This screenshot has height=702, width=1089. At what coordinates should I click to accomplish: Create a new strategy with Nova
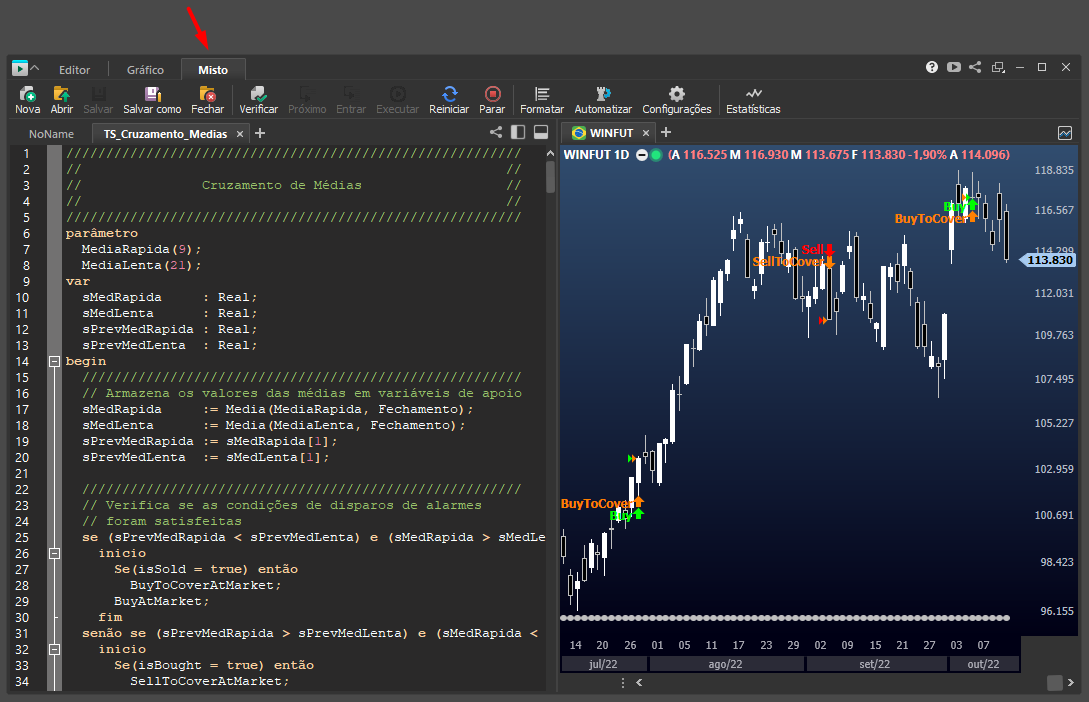[28, 100]
